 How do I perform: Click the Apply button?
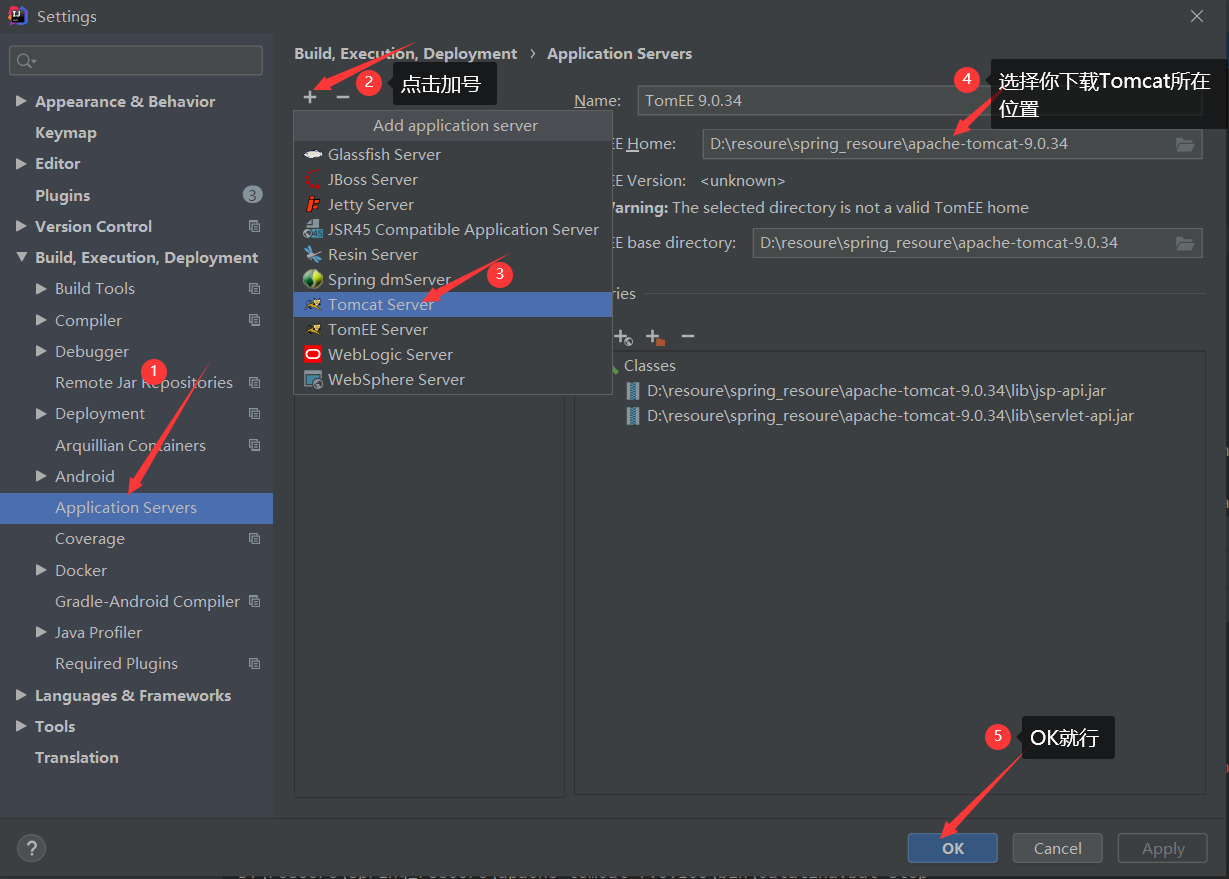point(1163,848)
